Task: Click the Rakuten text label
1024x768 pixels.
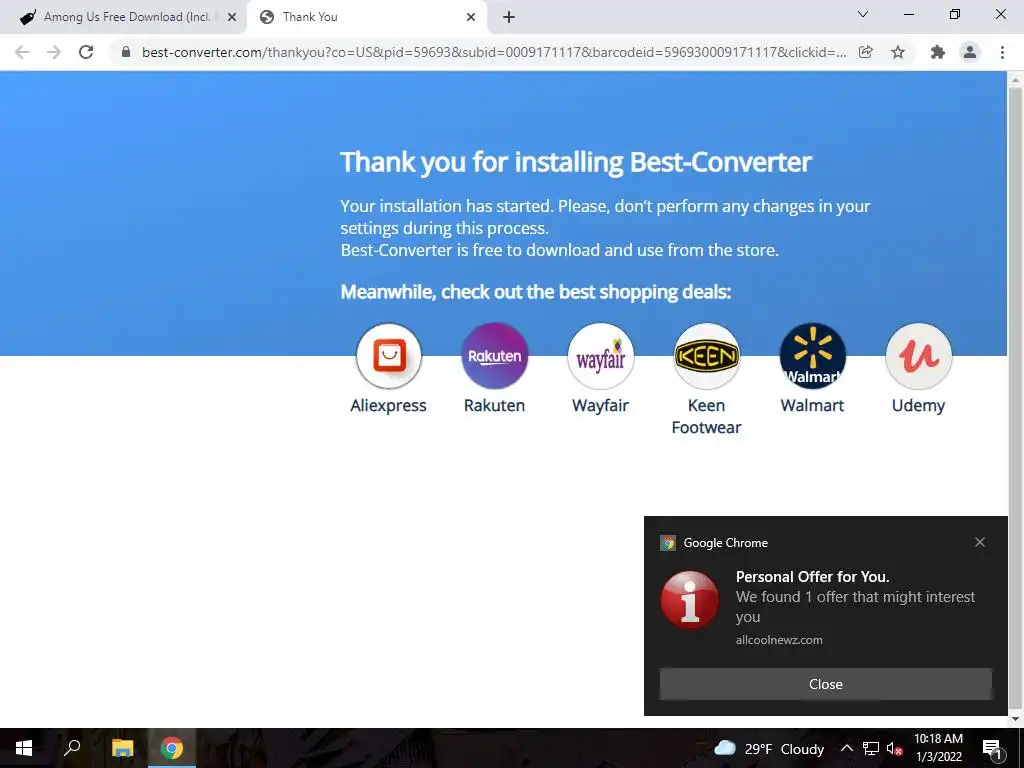Action: point(494,406)
